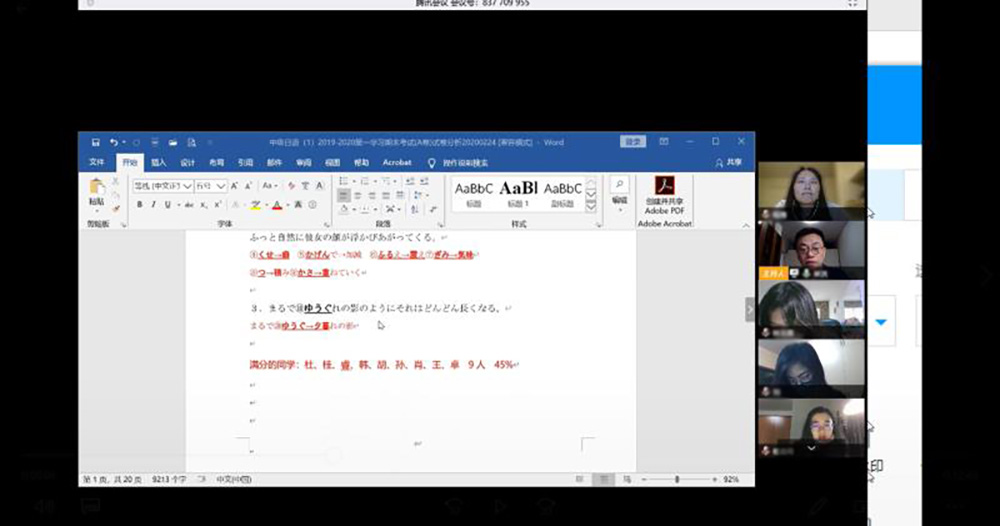Click the Share icon at the ribbon's right

(729, 163)
